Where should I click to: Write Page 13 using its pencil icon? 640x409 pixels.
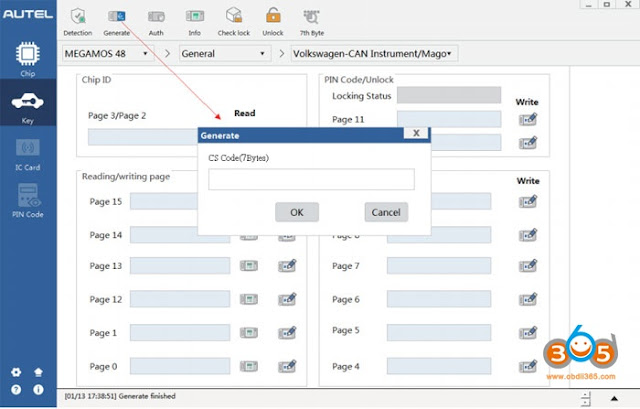tap(287, 266)
